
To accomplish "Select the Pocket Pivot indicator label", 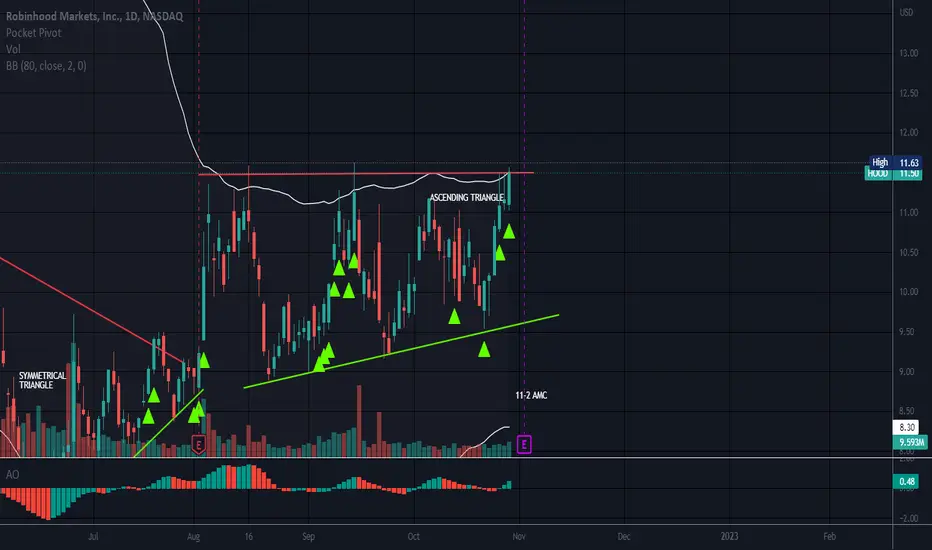I will point(33,33).
